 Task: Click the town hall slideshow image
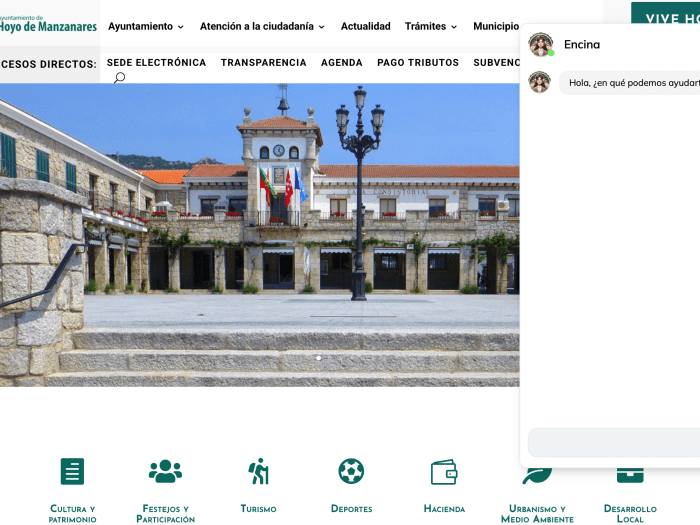coord(259,235)
